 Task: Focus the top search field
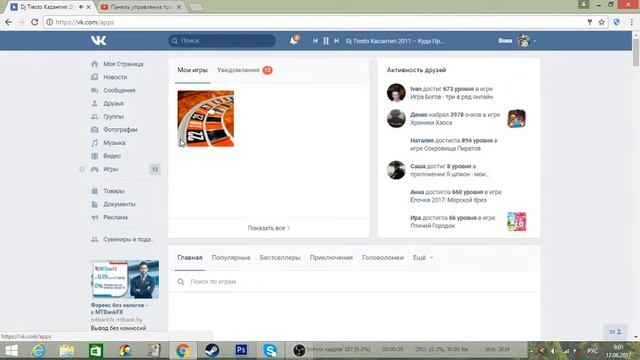tap(222, 40)
